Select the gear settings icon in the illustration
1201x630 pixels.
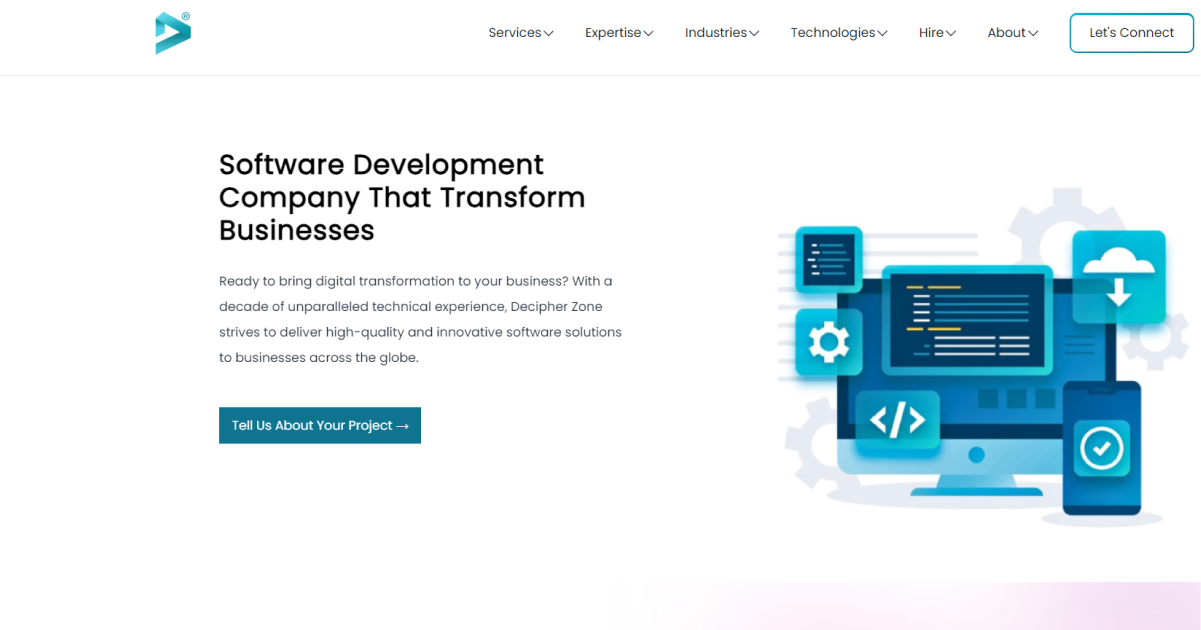[x=828, y=343]
